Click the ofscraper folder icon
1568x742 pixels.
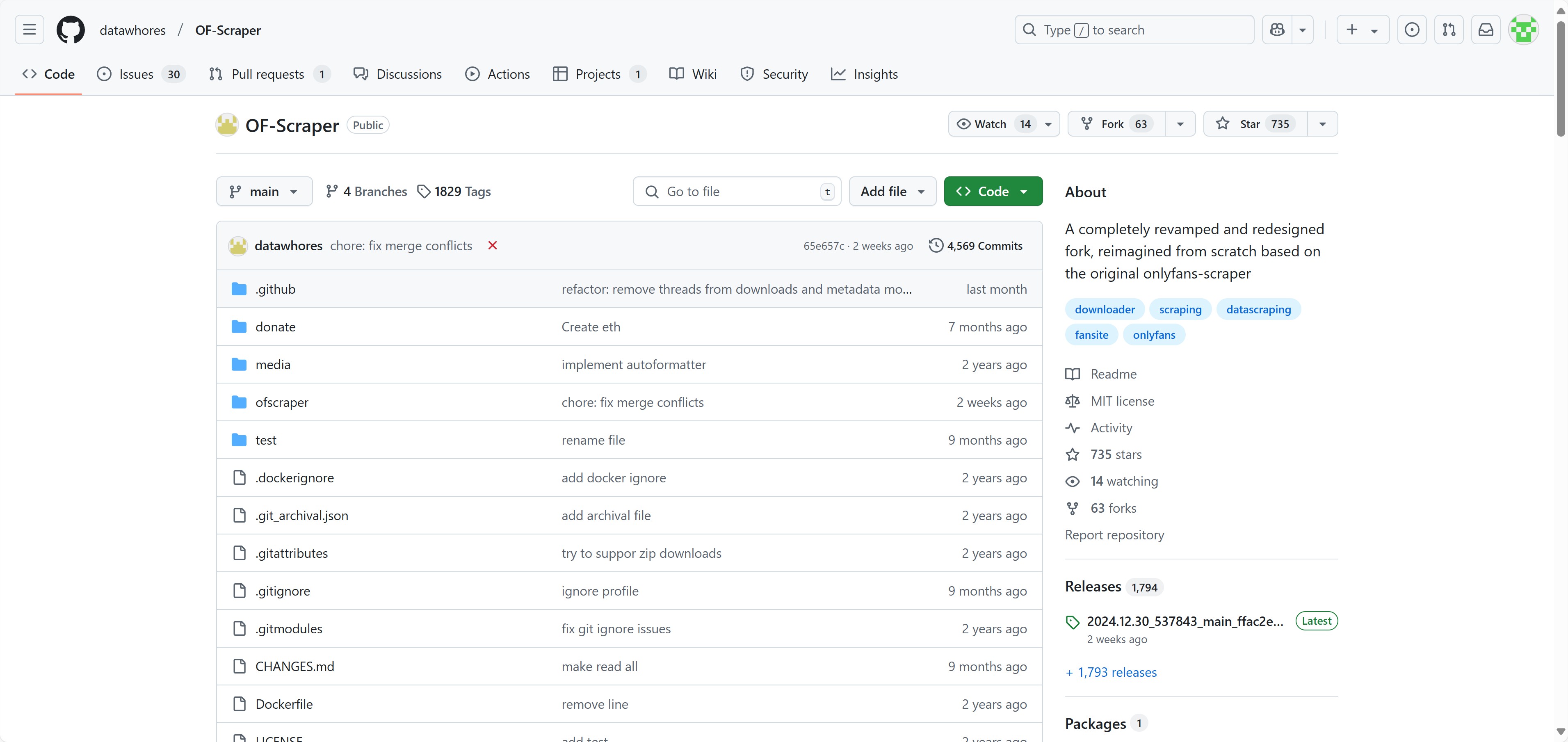tap(239, 402)
